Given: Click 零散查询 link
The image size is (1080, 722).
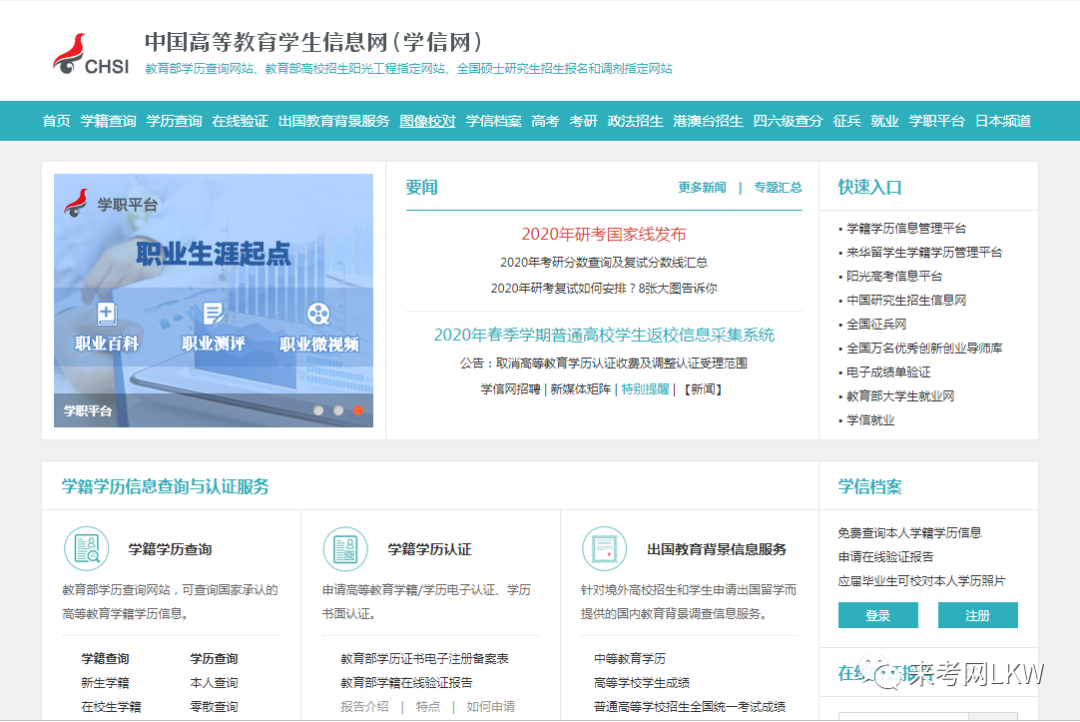Looking at the screenshot, I should tap(214, 707).
